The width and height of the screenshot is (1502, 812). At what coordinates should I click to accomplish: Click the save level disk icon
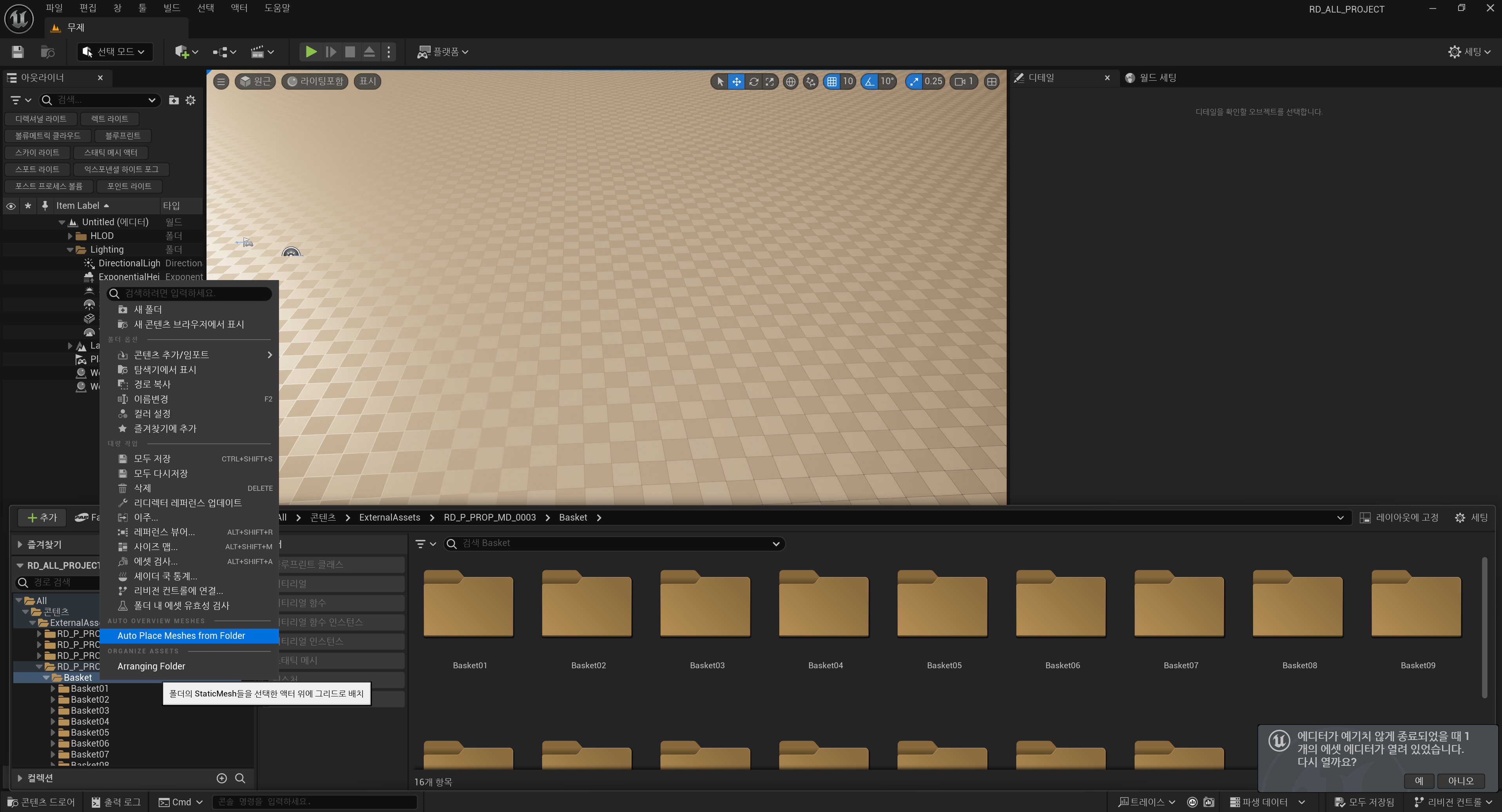[x=18, y=52]
